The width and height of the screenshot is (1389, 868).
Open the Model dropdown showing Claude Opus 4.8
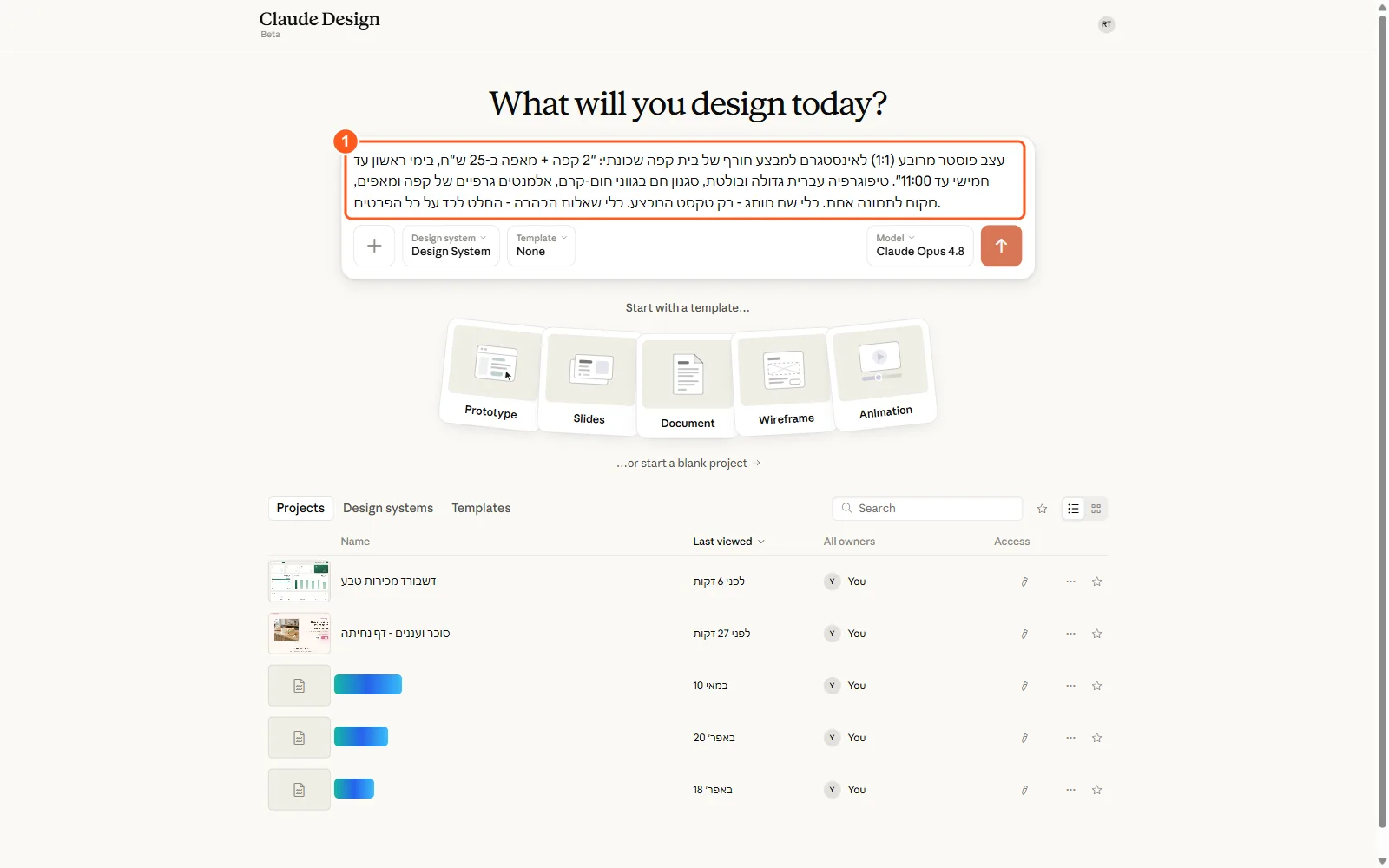[x=920, y=246]
